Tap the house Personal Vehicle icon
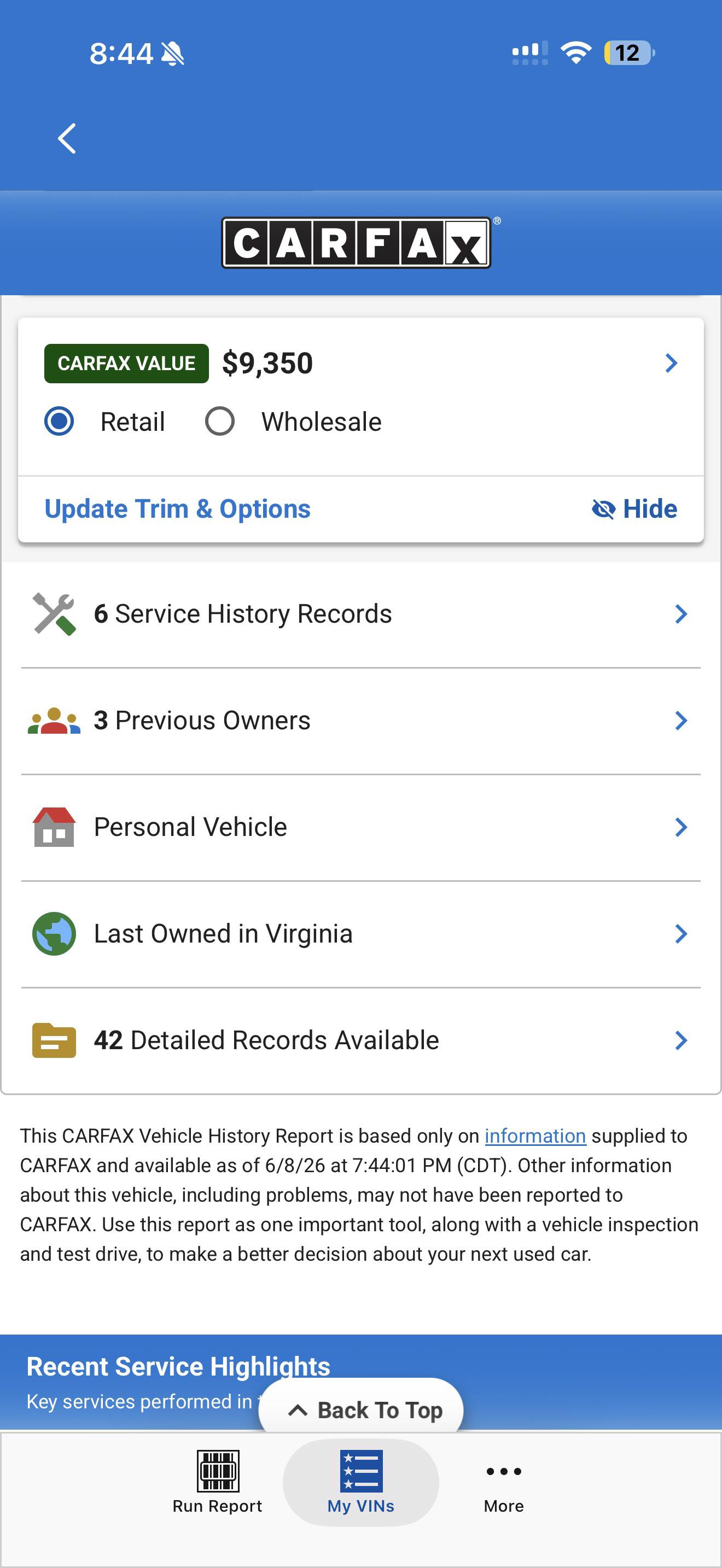 point(54,827)
